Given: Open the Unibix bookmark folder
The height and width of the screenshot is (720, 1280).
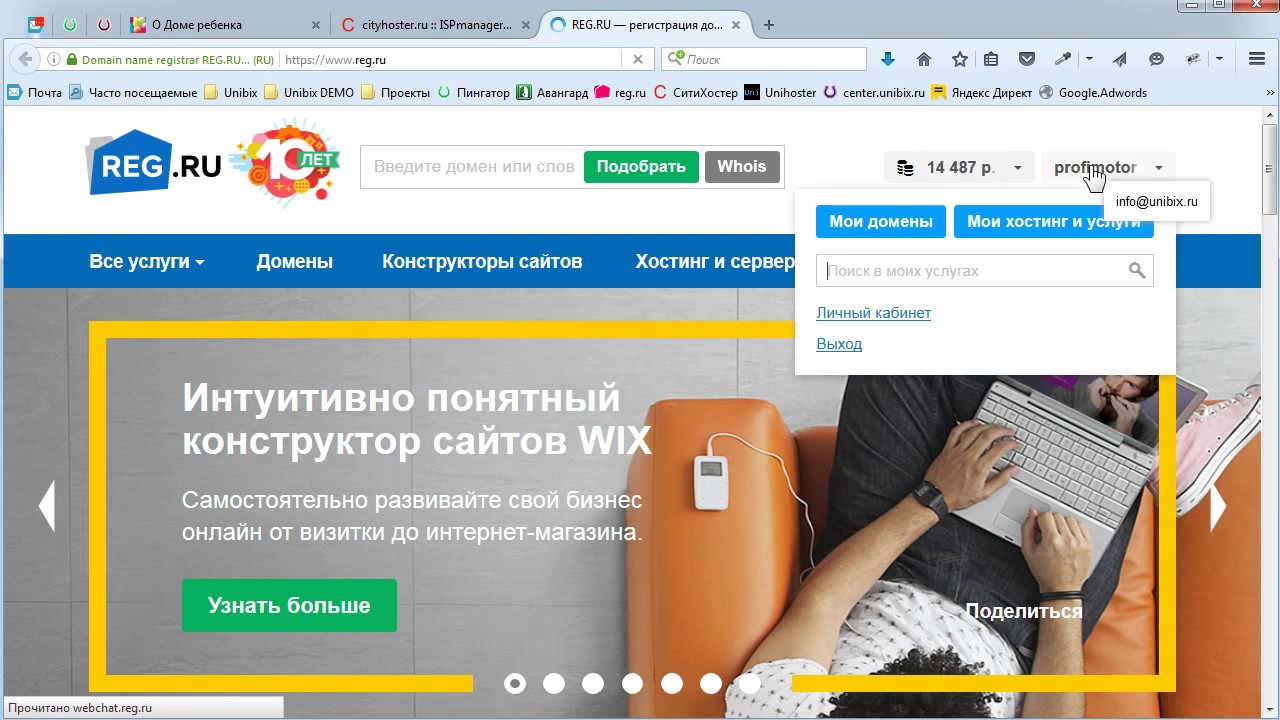Looking at the screenshot, I should click(x=231, y=92).
